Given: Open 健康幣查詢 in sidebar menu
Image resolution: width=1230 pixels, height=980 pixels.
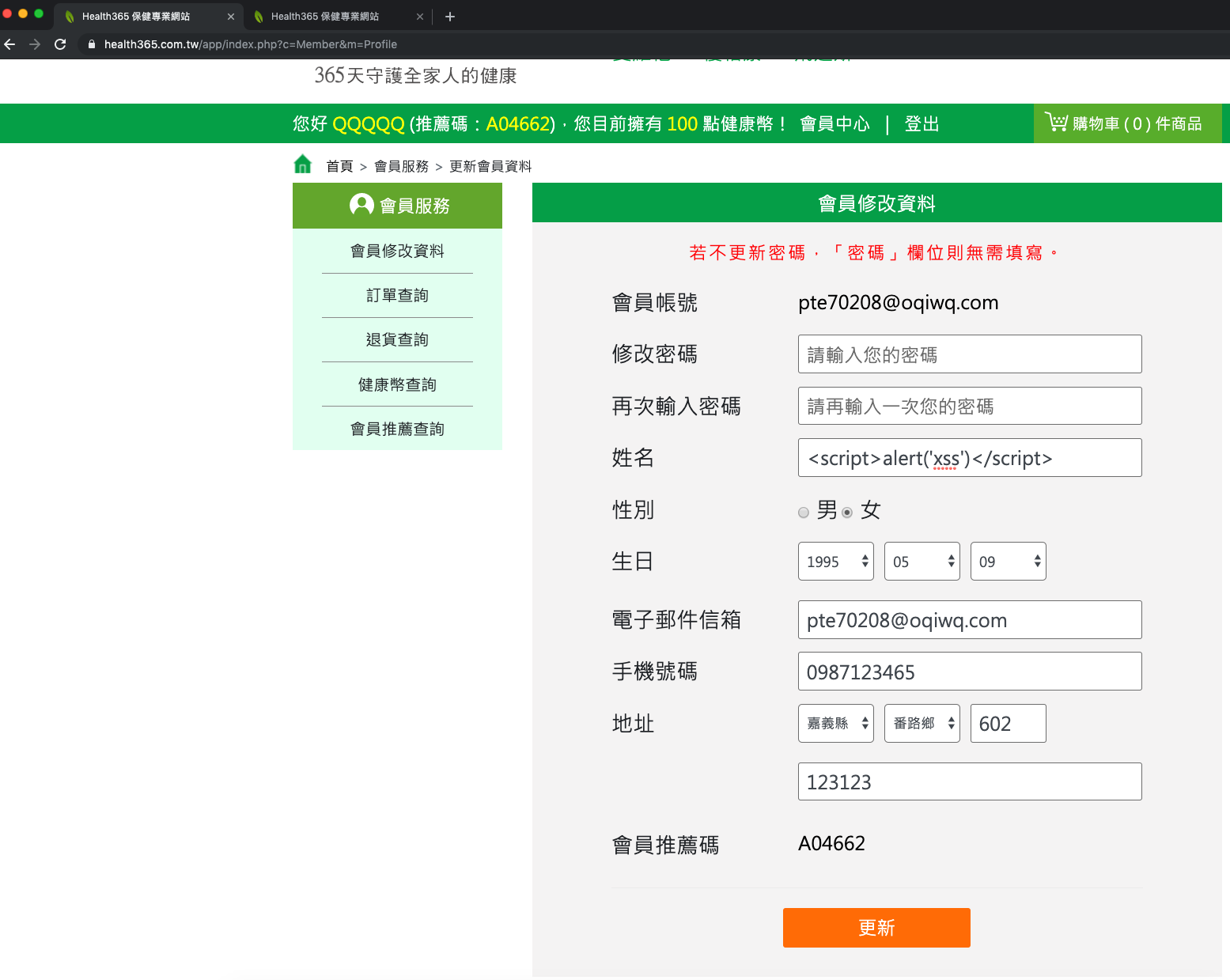Looking at the screenshot, I should pyautogui.click(x=397, y=384).
